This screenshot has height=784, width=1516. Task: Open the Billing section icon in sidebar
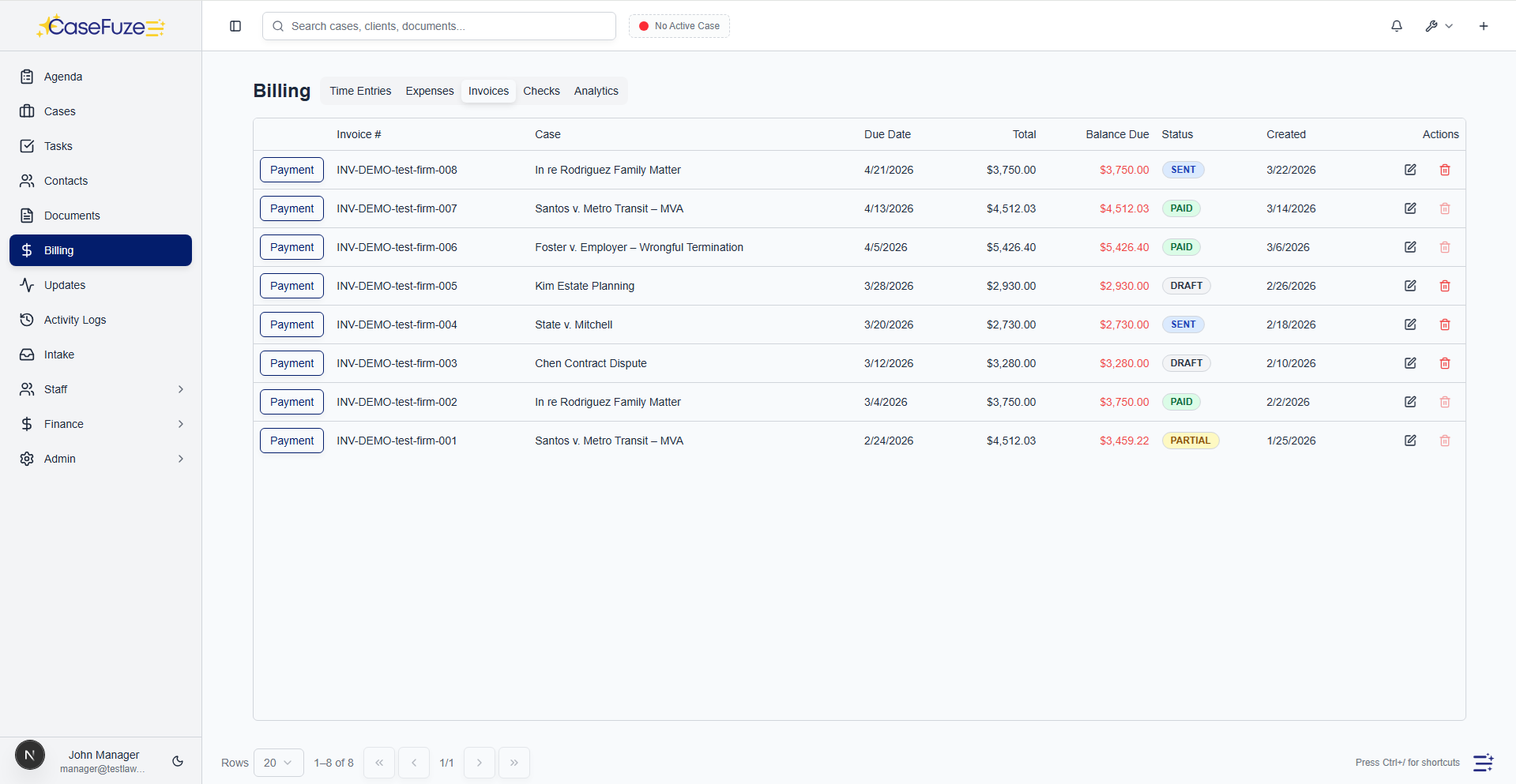point(28,250)
